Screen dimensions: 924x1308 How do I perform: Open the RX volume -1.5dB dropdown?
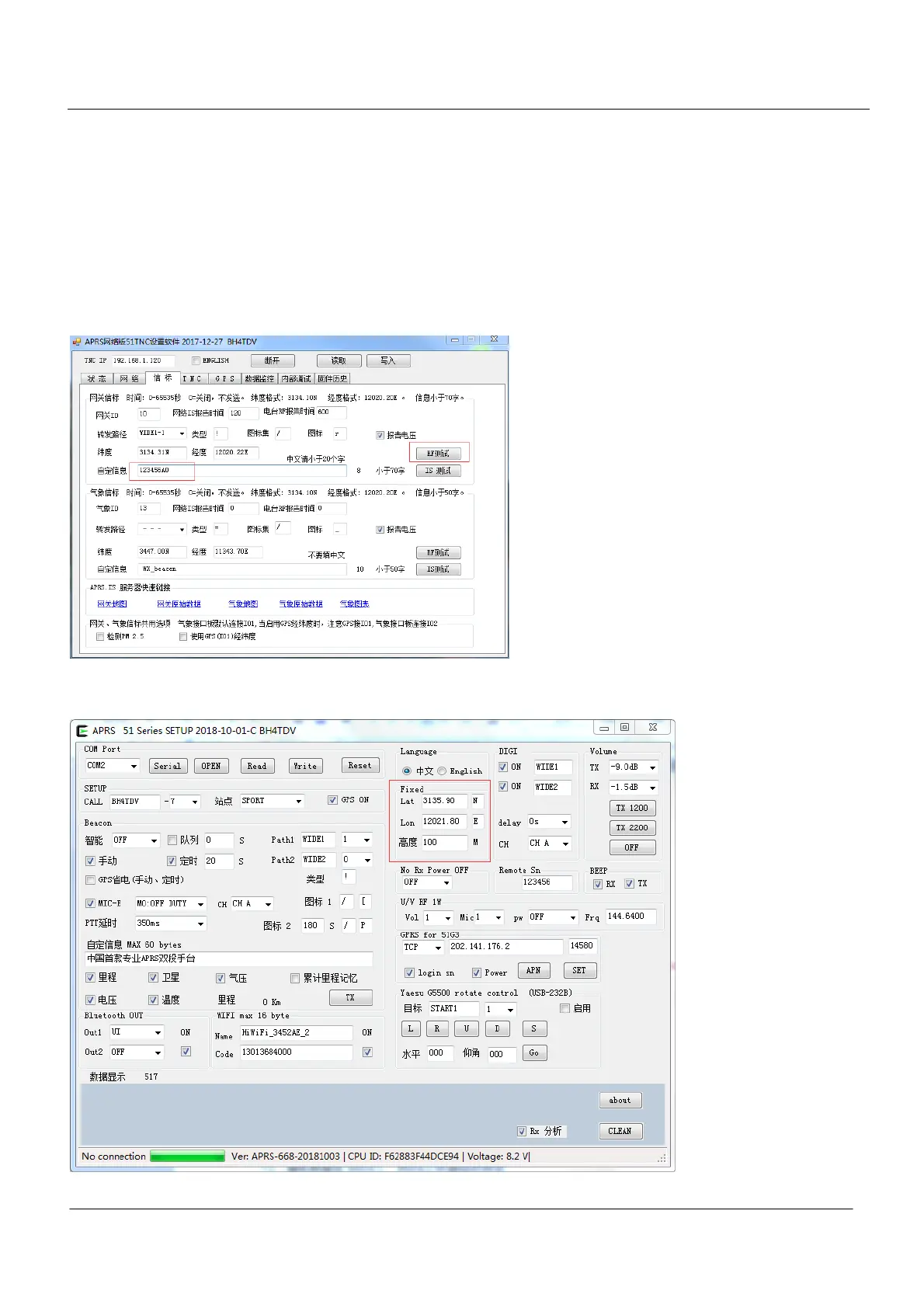[x=652, y=787]
